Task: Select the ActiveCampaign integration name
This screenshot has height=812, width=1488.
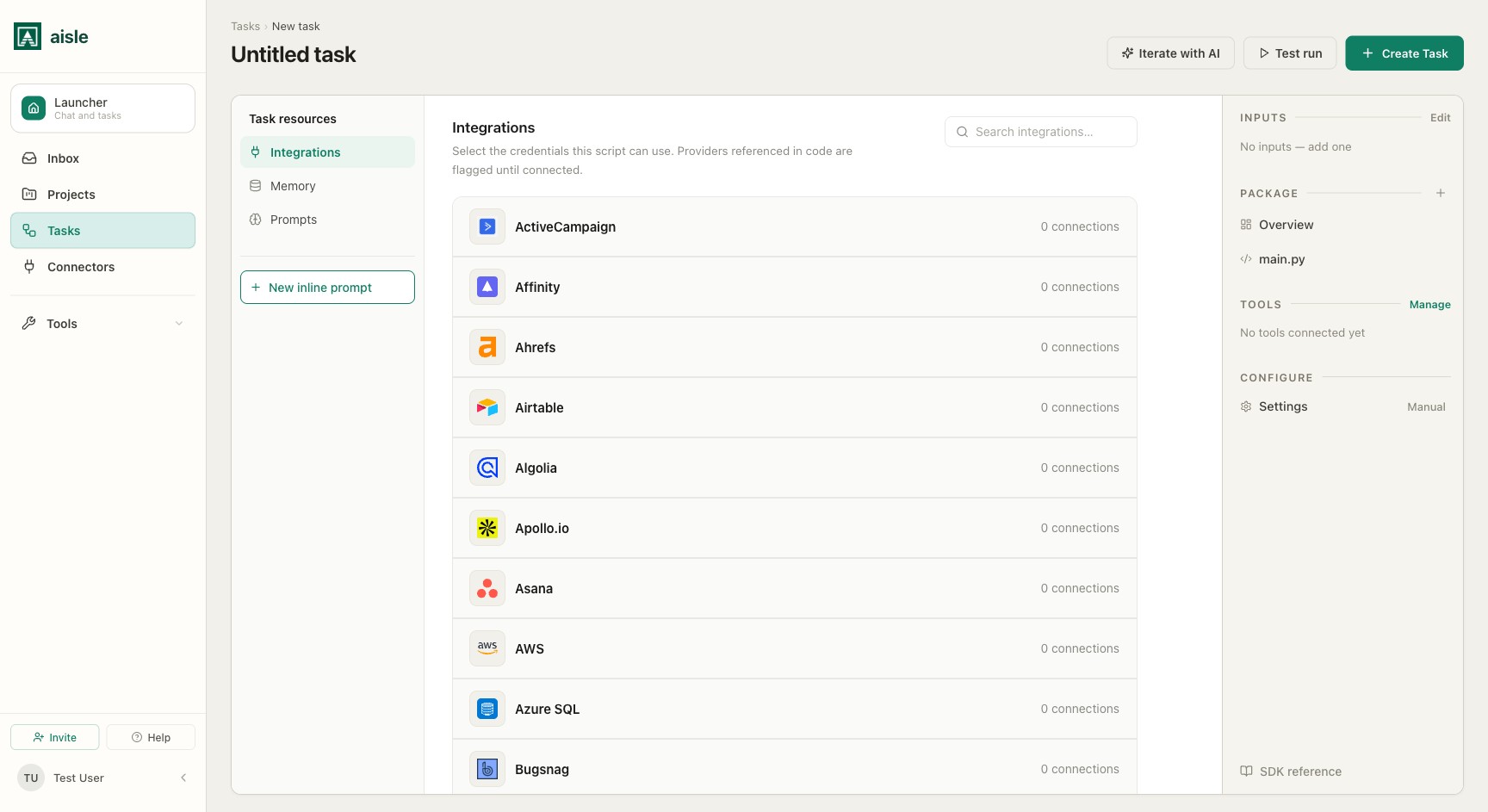Action: tap(565, 227)
